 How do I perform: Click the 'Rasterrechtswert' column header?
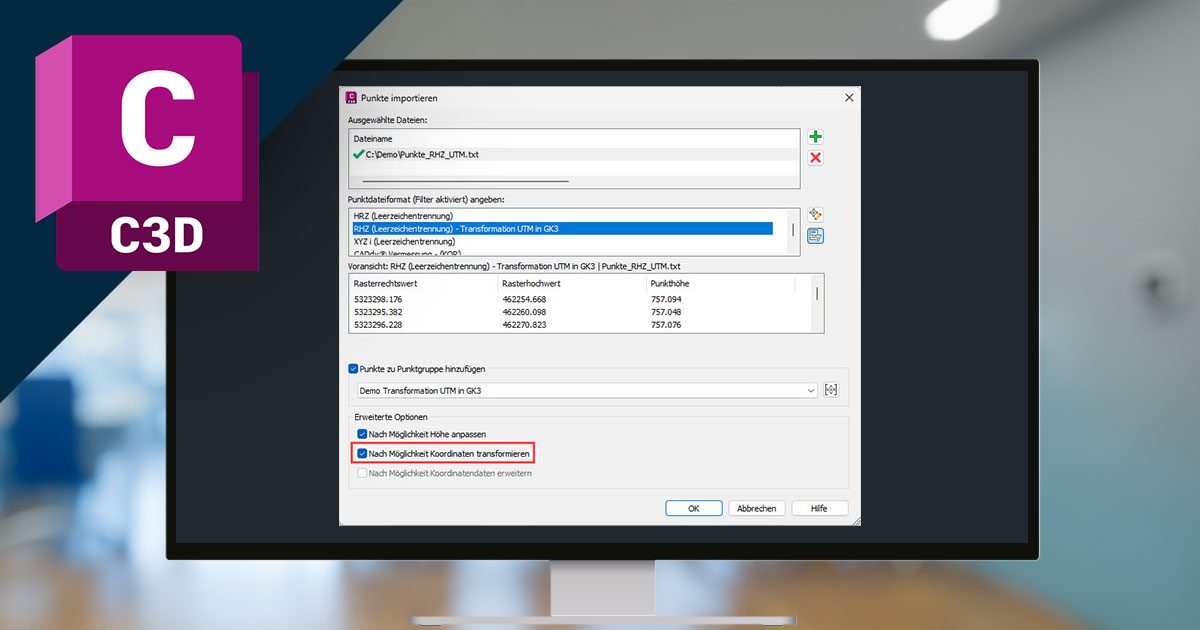[x=386, y=284]
